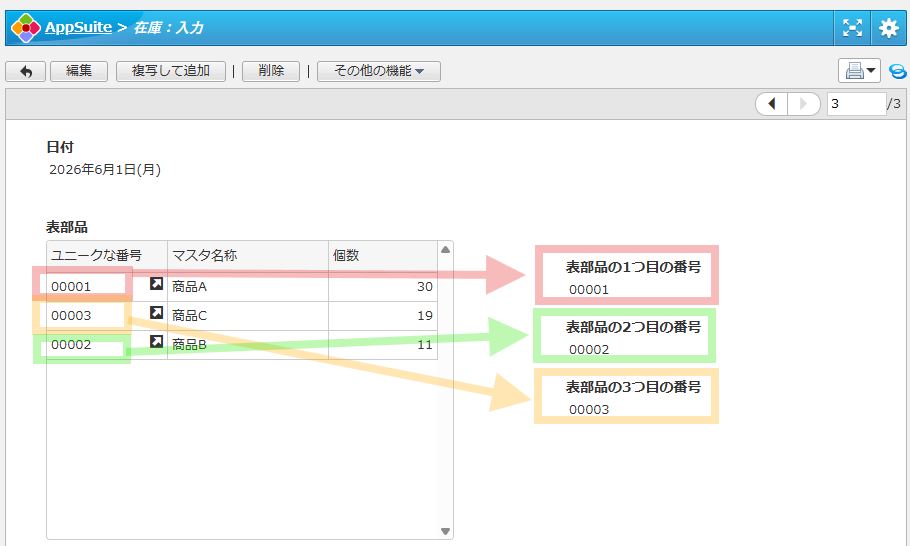Click table scrollbar up arrow
910x546 pixels.
tap(445, 250)
